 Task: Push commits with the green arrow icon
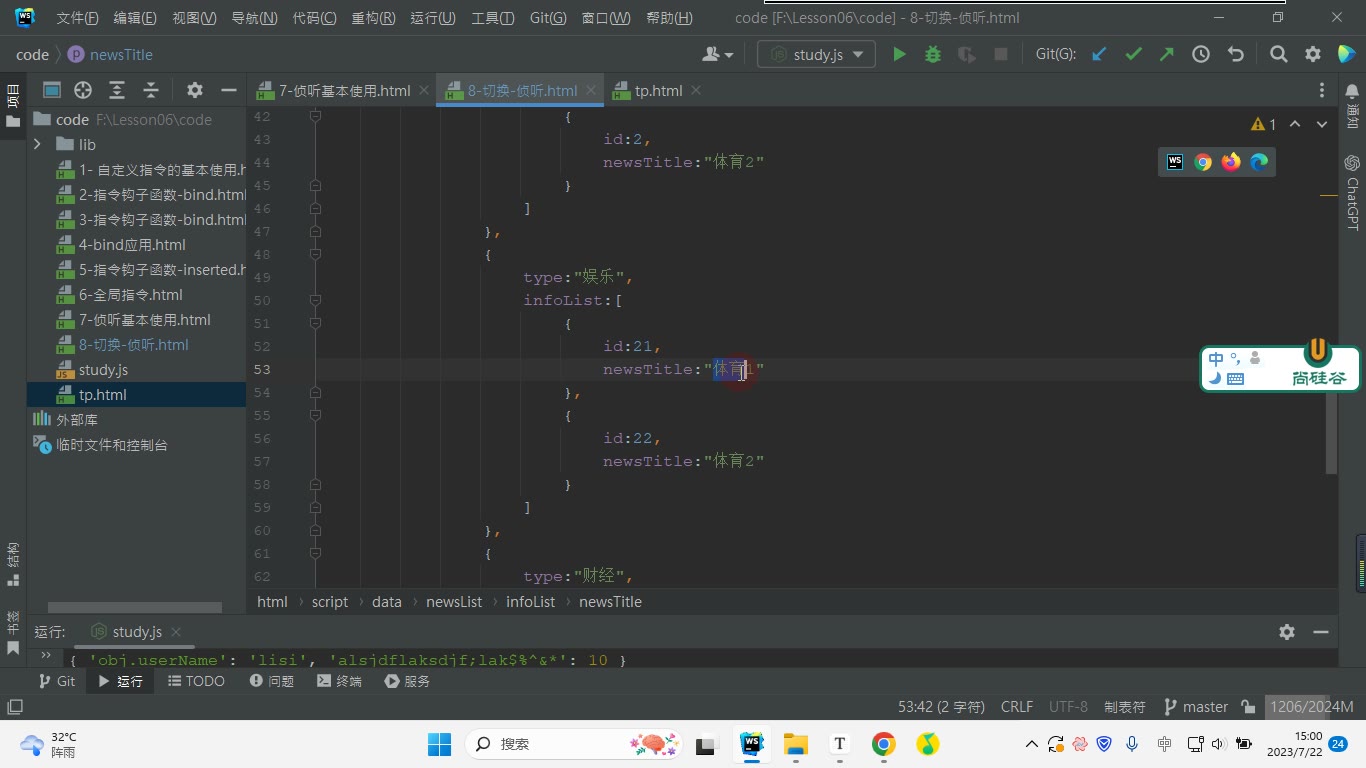(x=1167, y=54)
